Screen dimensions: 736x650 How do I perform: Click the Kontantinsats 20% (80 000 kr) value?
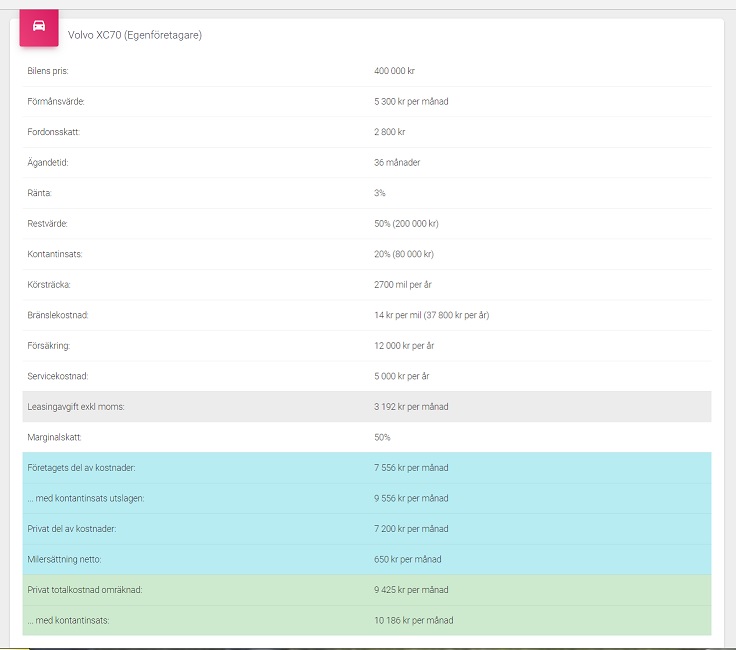pyautogui.click(x=403, y=254)
